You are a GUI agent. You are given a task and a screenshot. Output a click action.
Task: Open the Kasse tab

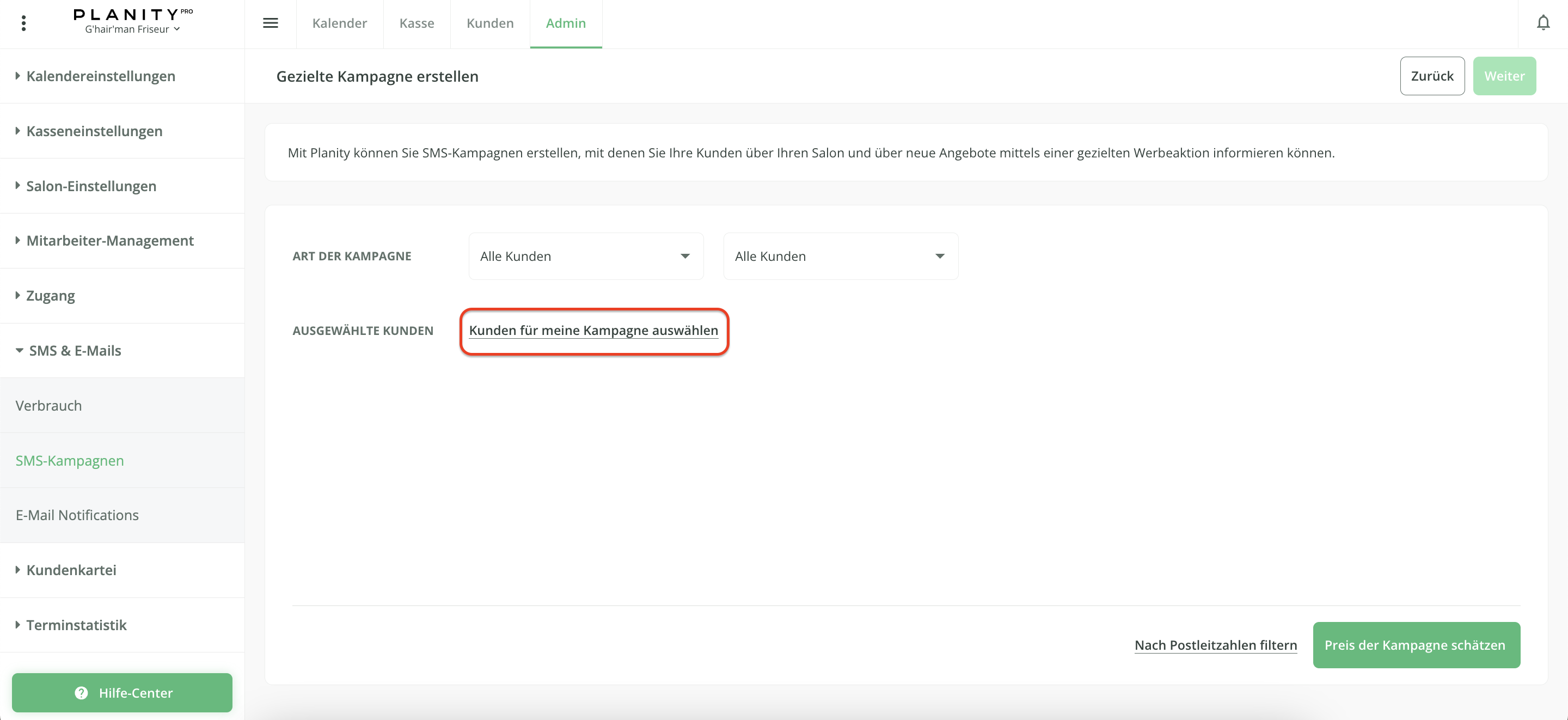tap(416, 23)
